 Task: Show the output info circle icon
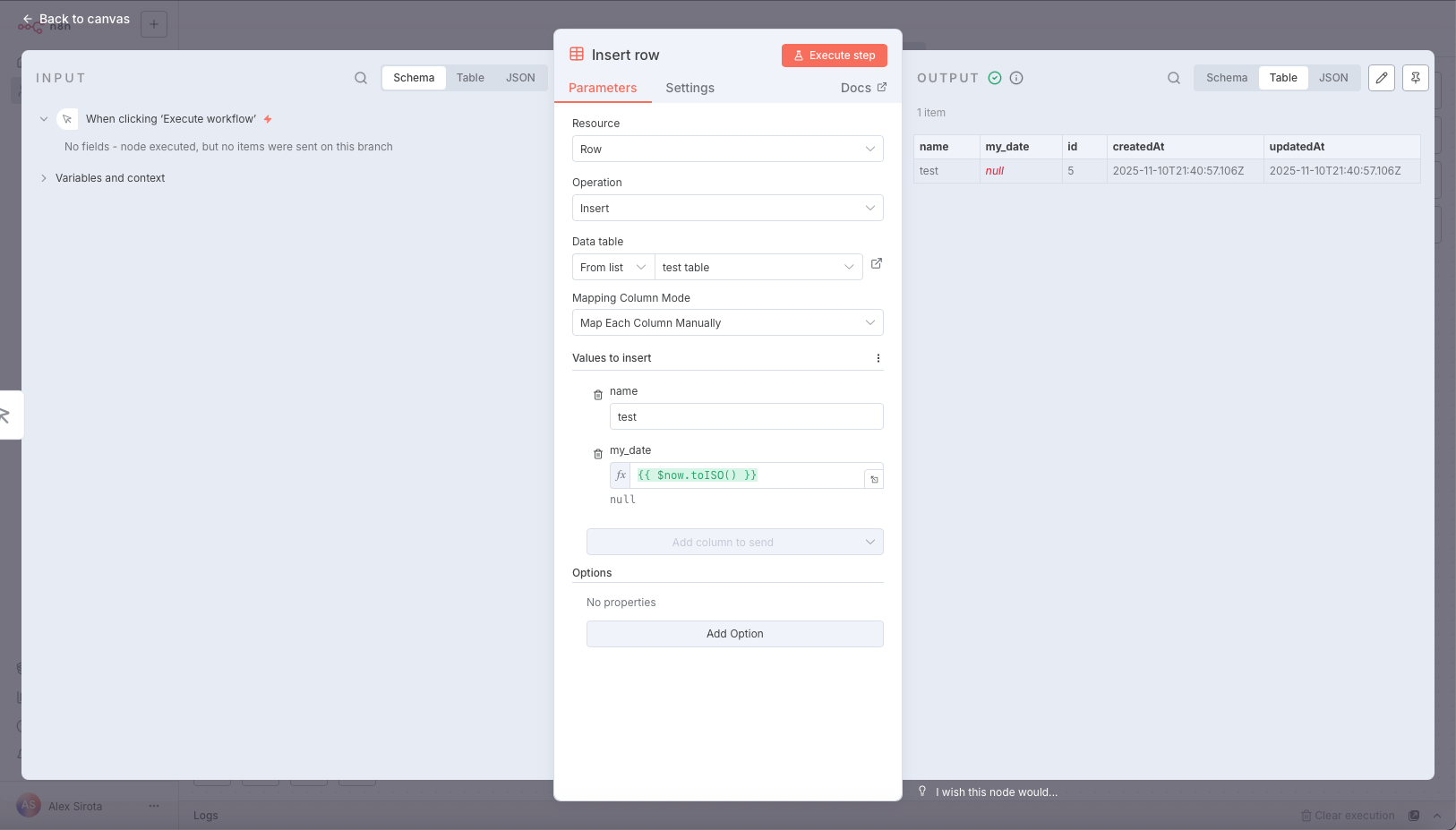pyautogui.click(x=1016, y=78)
